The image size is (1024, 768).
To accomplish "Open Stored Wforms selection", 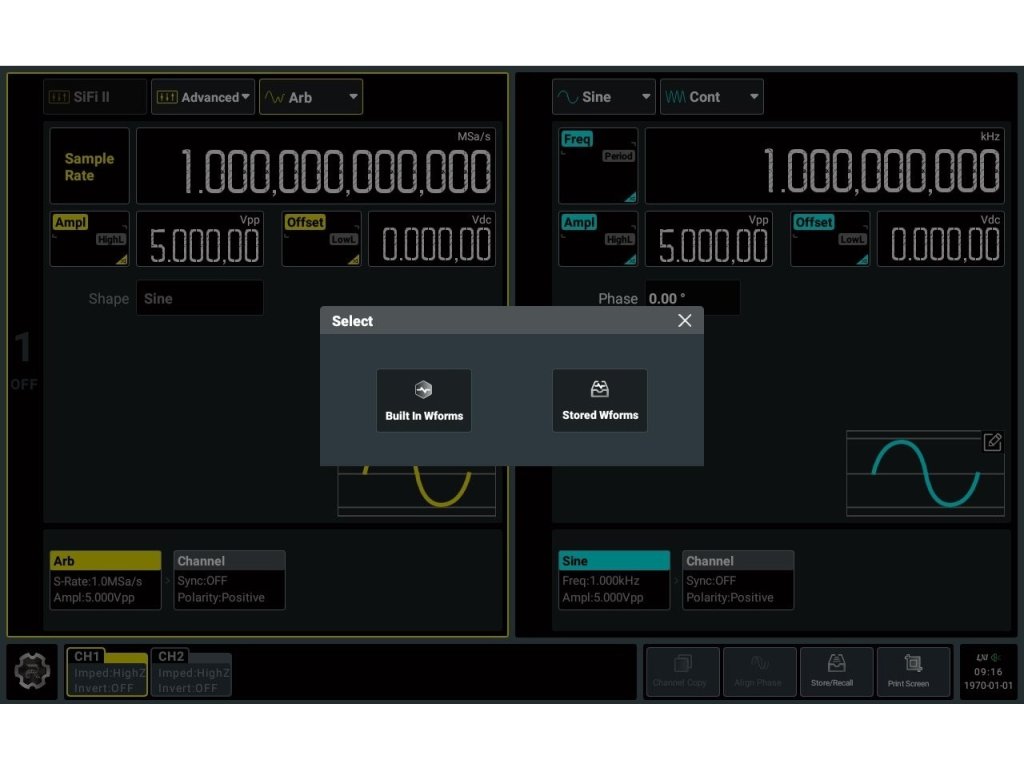I will pyautogui.click(x=599, y=401).
